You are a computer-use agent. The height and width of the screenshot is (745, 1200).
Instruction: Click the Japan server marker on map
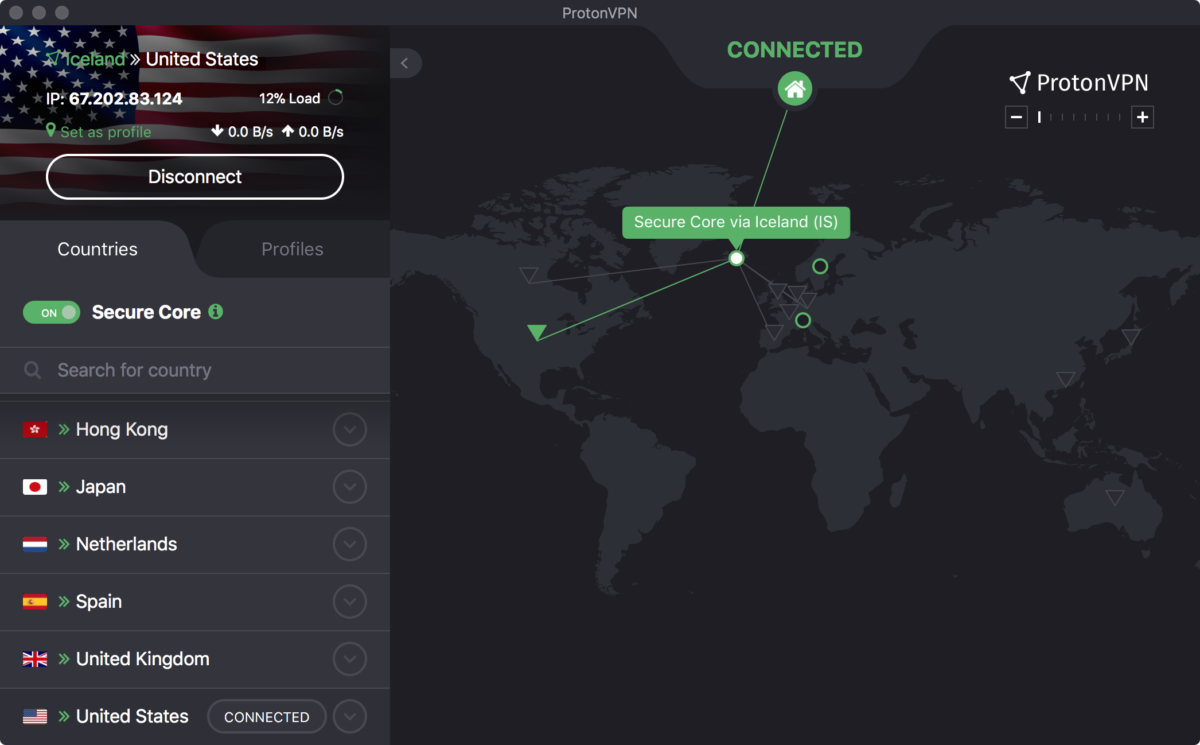[1131, 337]
